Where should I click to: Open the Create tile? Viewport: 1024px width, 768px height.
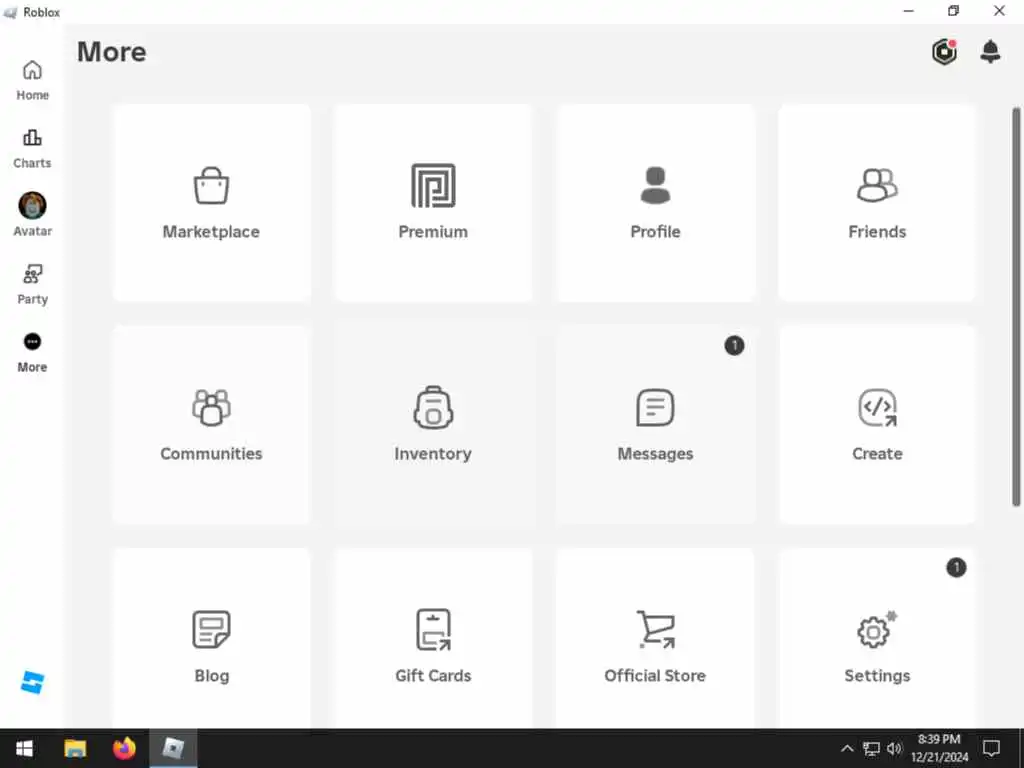pos(877,424)
